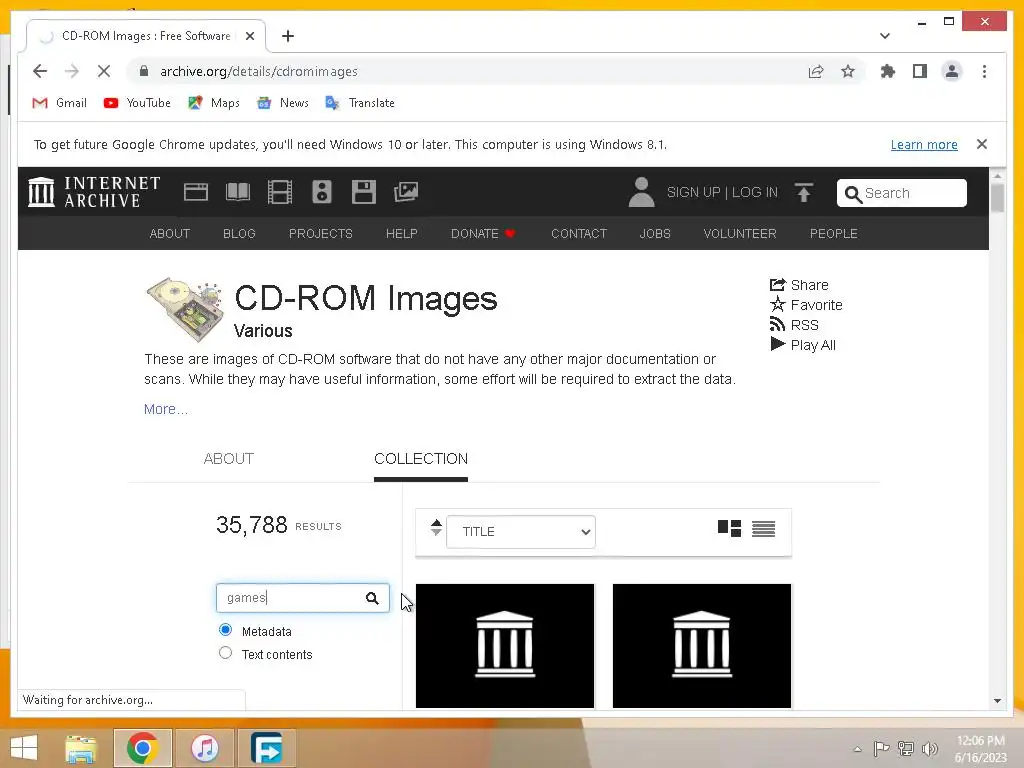
Task: Open Windows Start button
Action: click(x=24, y=748)
